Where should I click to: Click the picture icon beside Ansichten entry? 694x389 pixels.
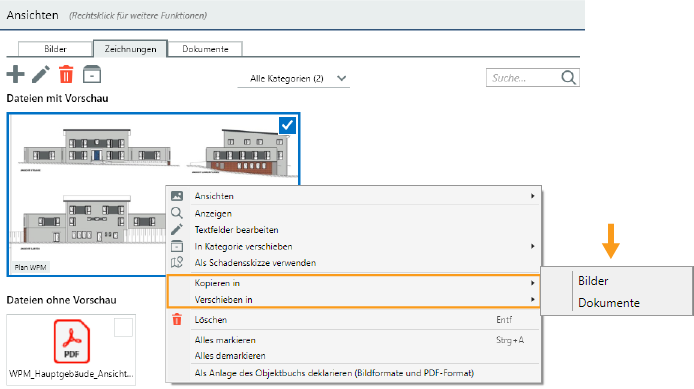click(x=177, y=196)
